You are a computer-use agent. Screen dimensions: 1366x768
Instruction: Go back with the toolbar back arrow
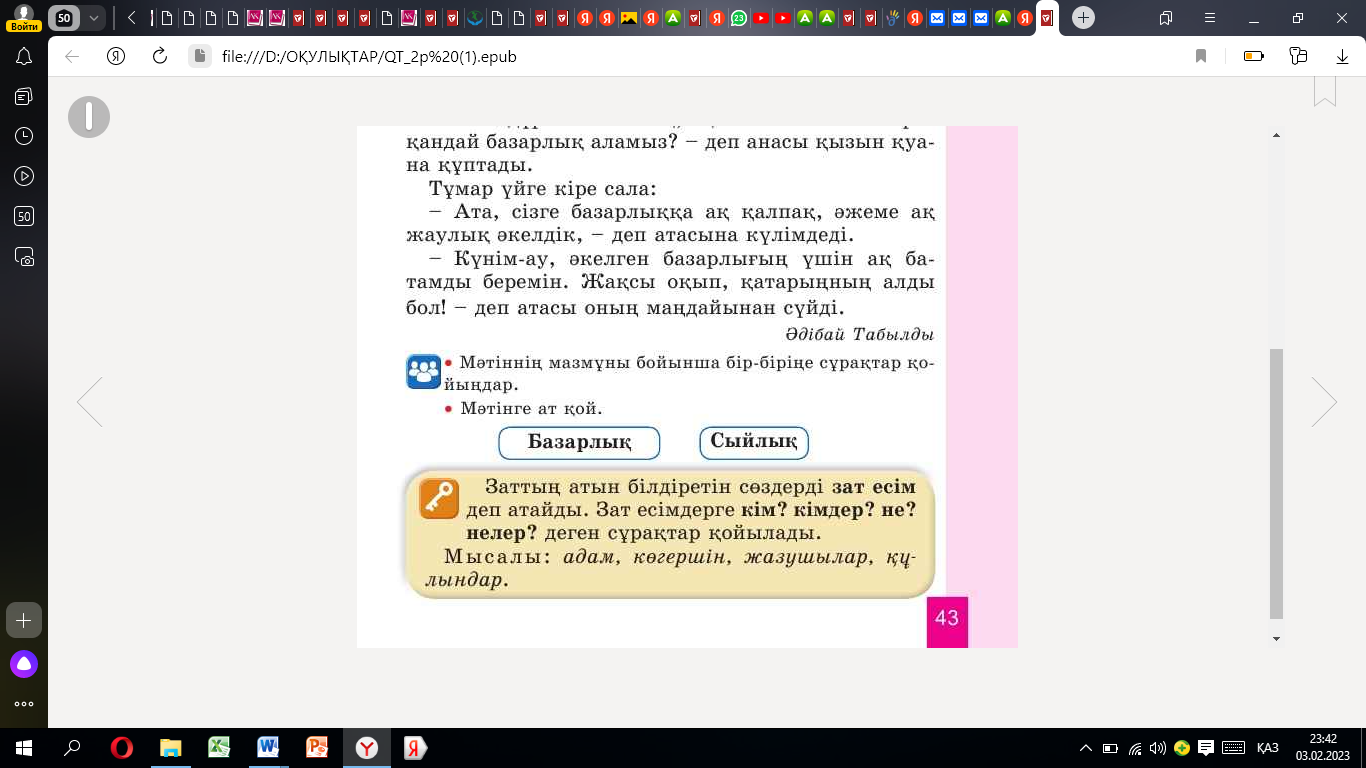[x=72, y=57]
